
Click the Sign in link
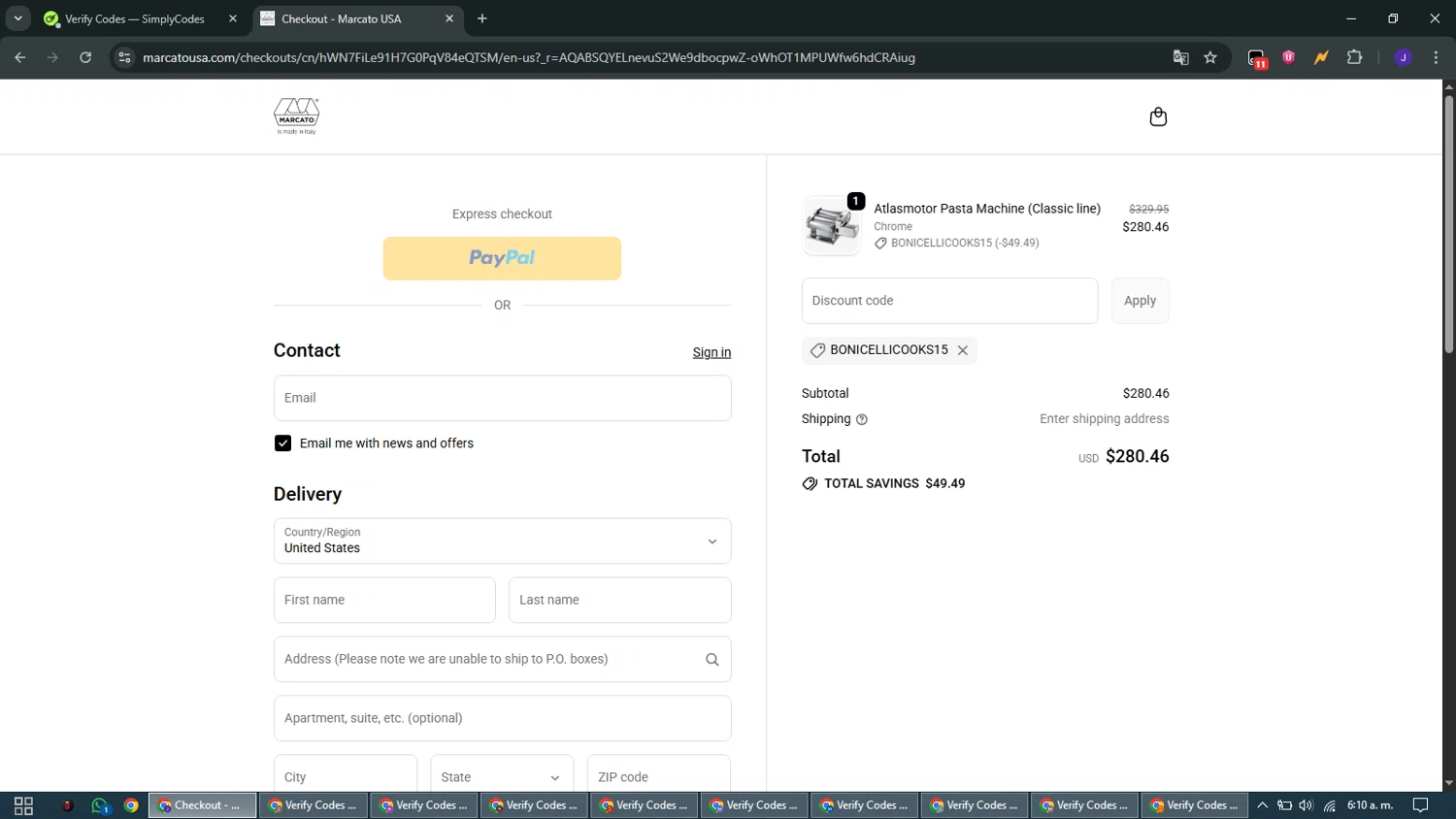click(711, 352)
